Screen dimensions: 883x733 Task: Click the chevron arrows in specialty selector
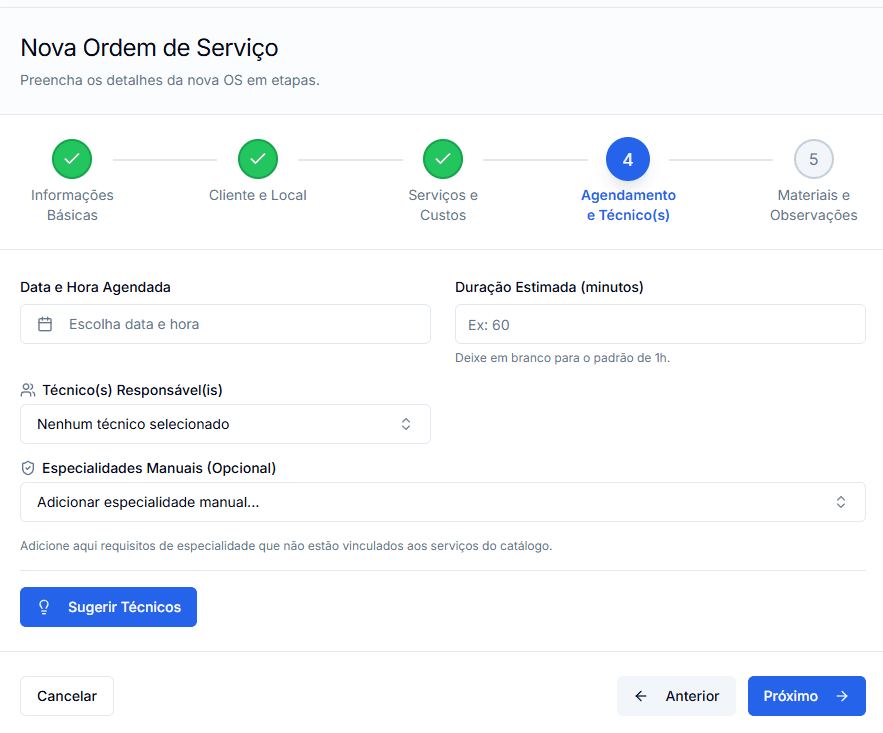tap(841, 502)
